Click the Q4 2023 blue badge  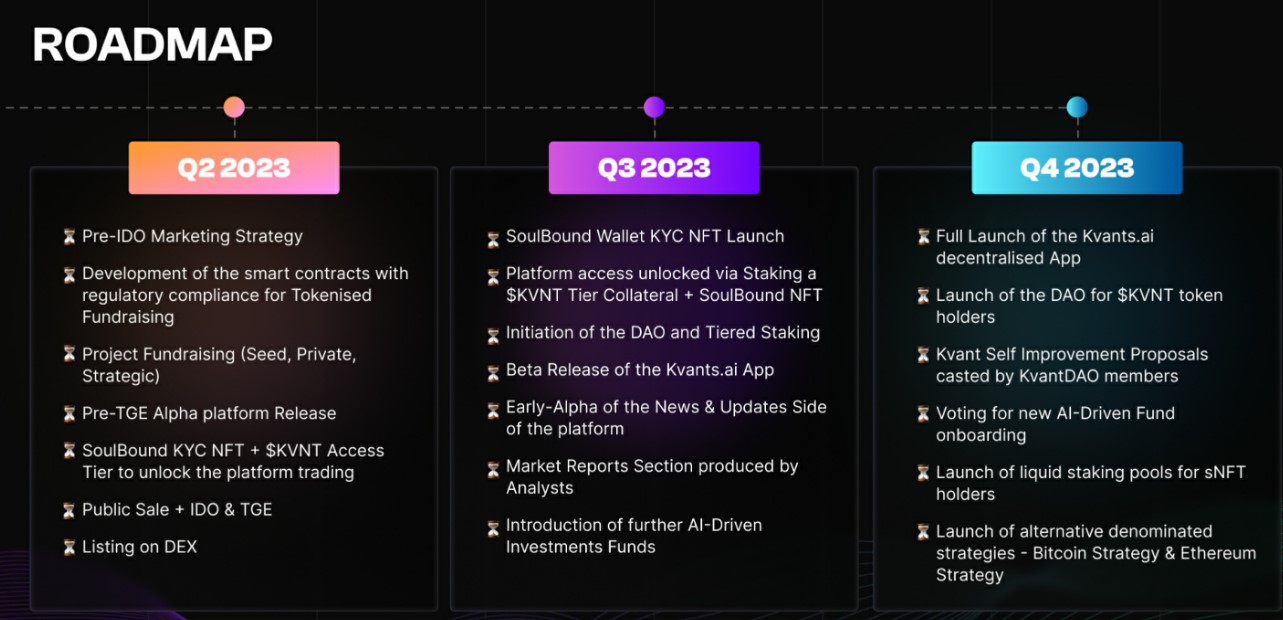tap(1077, 167)
